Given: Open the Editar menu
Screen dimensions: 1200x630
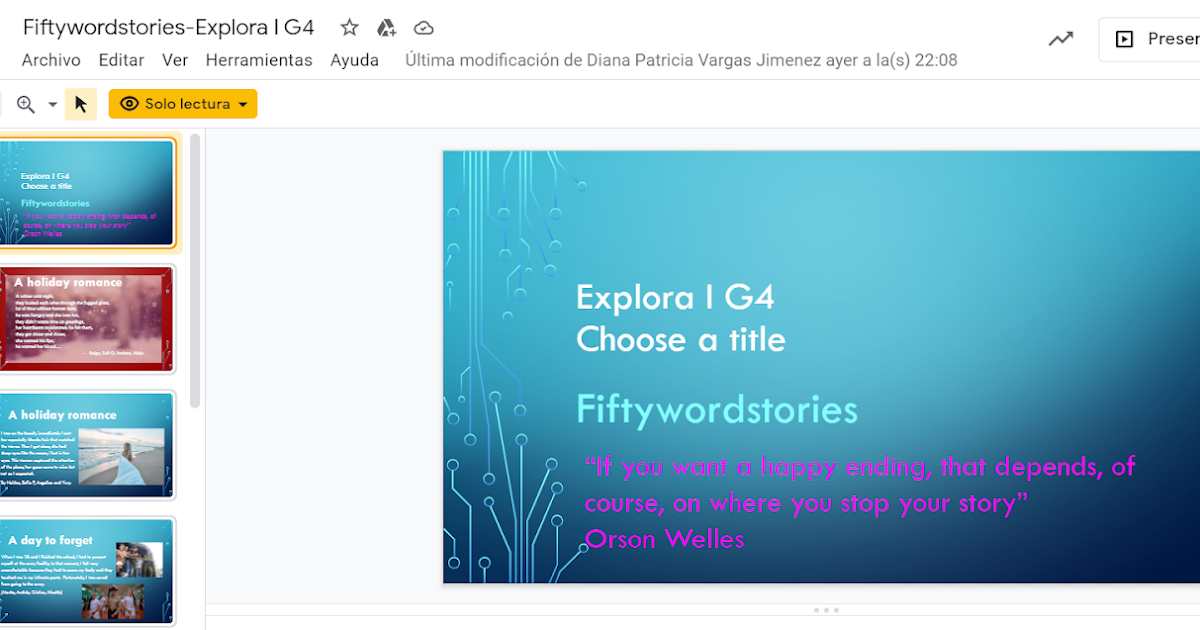Looking at the screenshot, I should point(121,60).
